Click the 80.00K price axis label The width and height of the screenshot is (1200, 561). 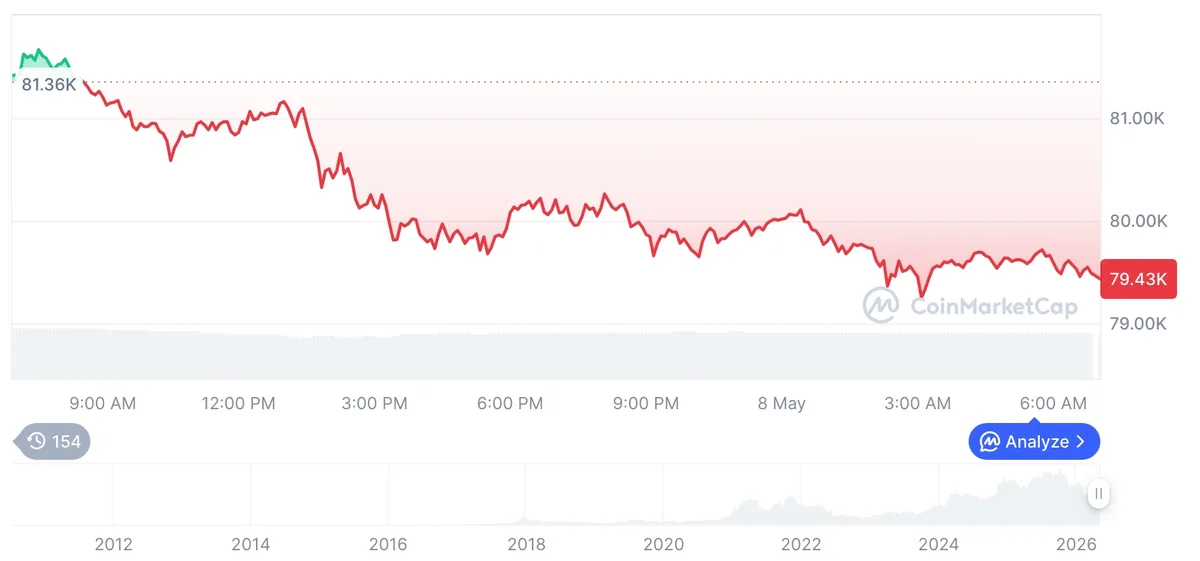tap(1138, 221)
